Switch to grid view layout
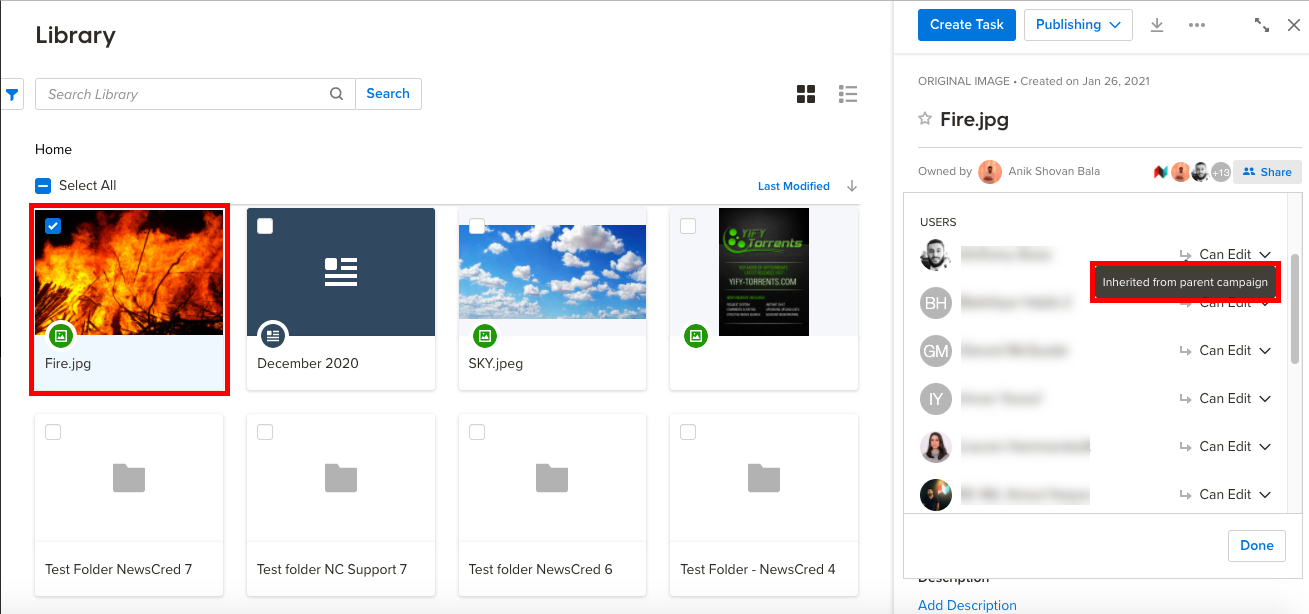The height and width of the screenshot is (614, 1309). coord(806,94)
